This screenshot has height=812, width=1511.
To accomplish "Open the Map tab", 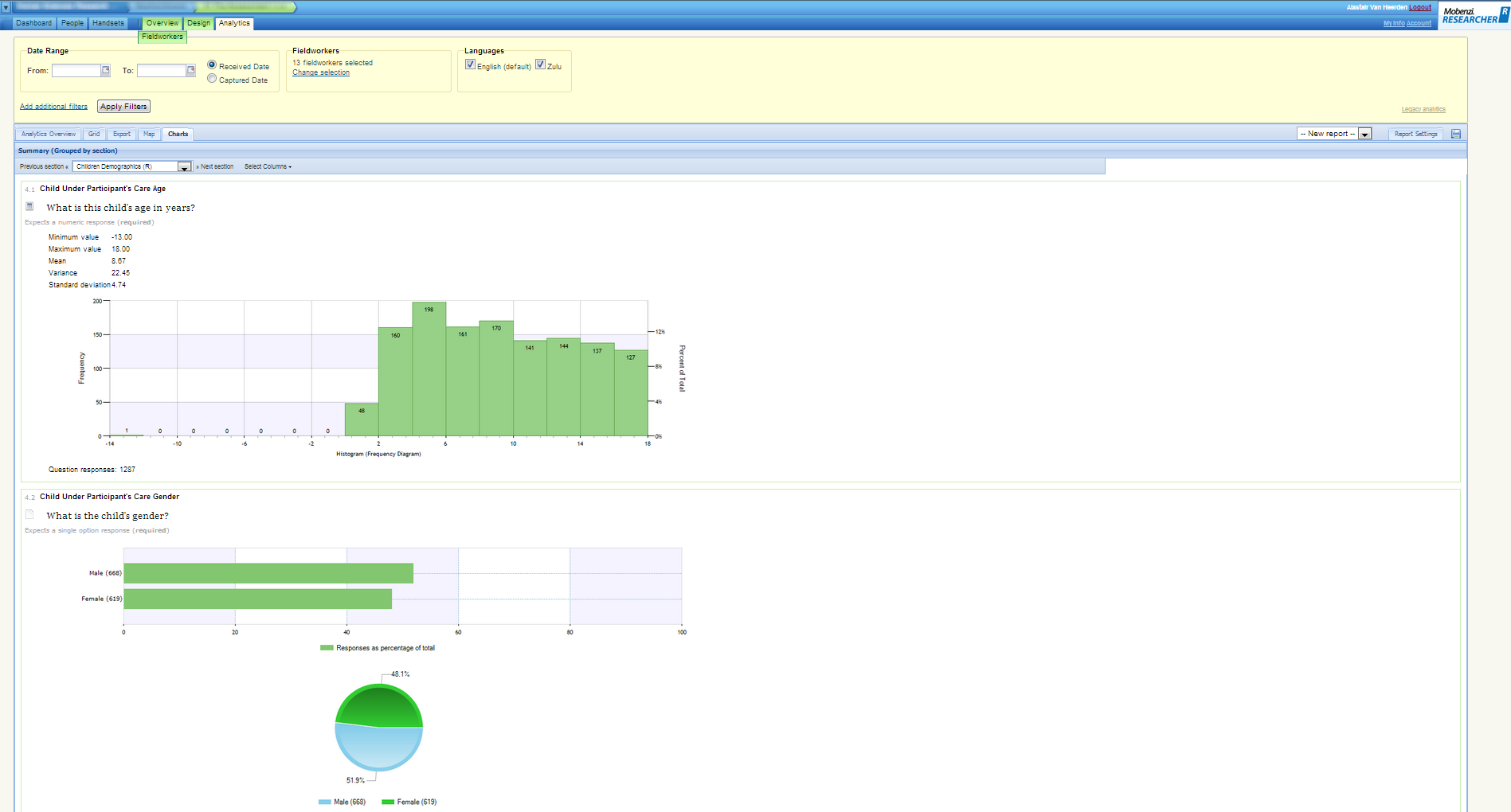I will pos(149,134).
